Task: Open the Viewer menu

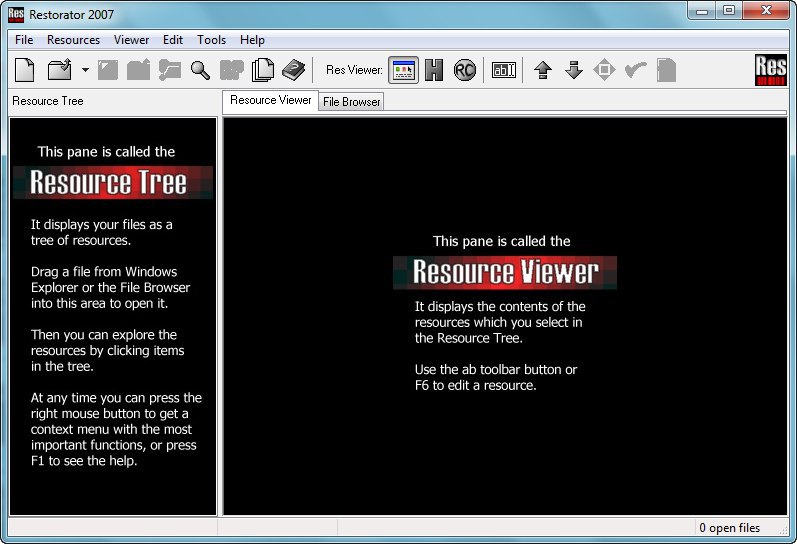Action: 131,40
